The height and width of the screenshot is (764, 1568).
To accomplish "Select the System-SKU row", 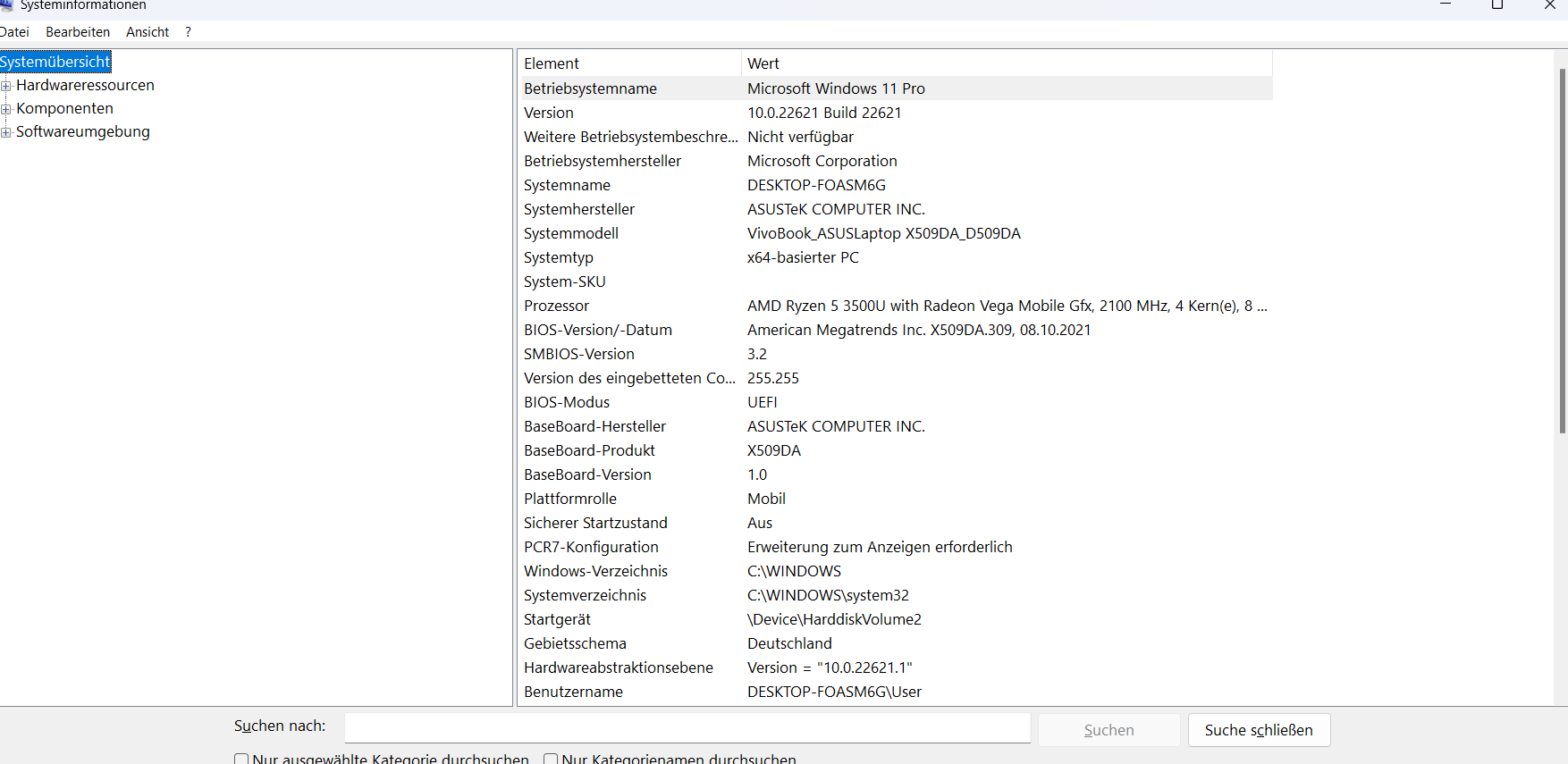I will 896,281.
